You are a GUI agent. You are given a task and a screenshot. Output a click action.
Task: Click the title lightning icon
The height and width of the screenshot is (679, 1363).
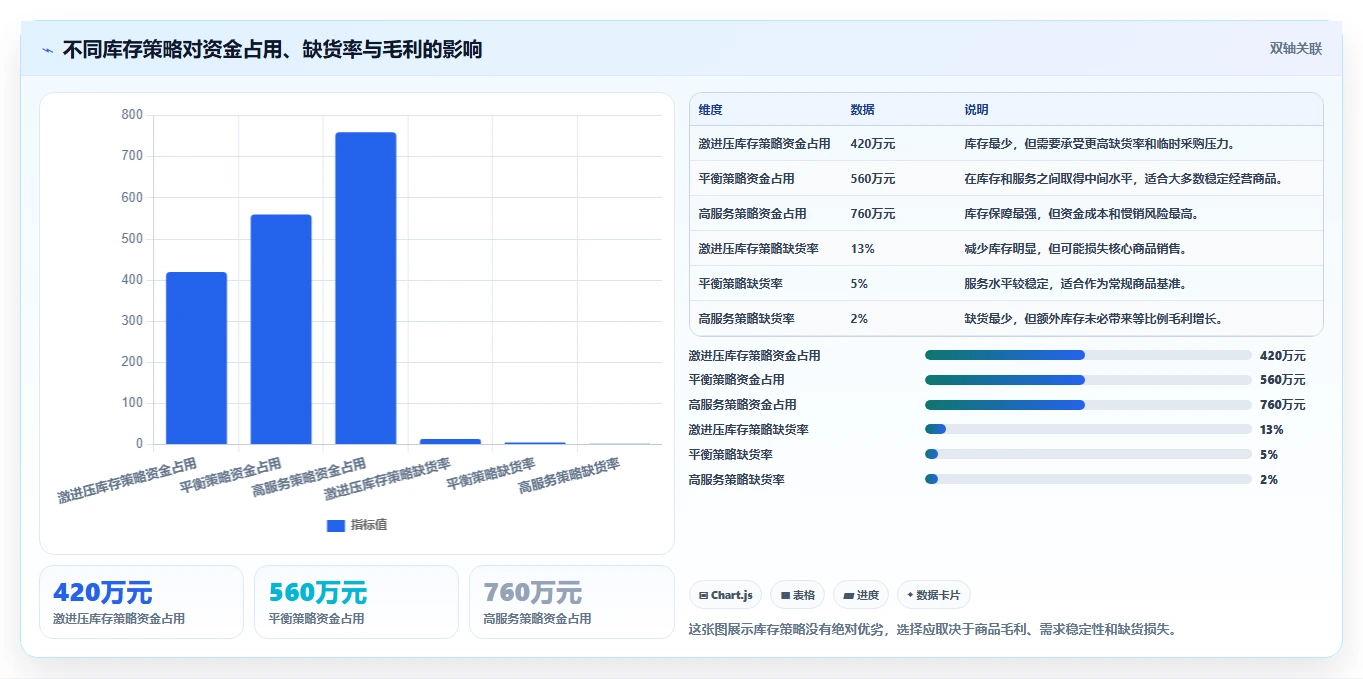tap(48, 49)
